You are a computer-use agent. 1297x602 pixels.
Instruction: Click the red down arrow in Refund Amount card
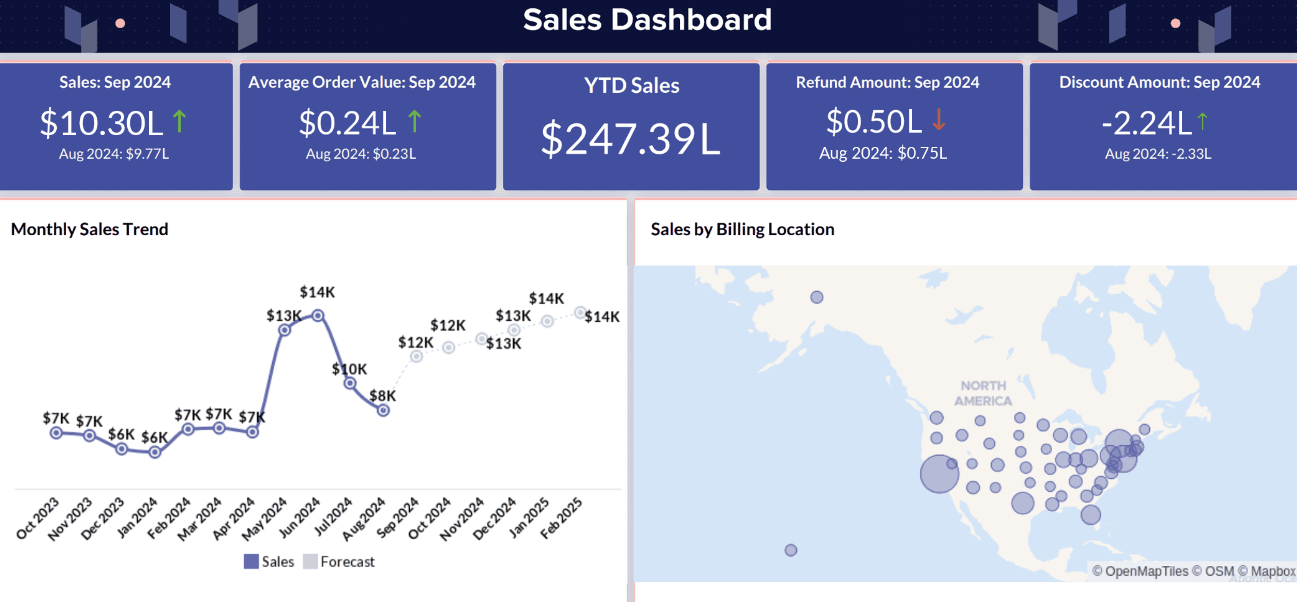(x=938, y=121)
